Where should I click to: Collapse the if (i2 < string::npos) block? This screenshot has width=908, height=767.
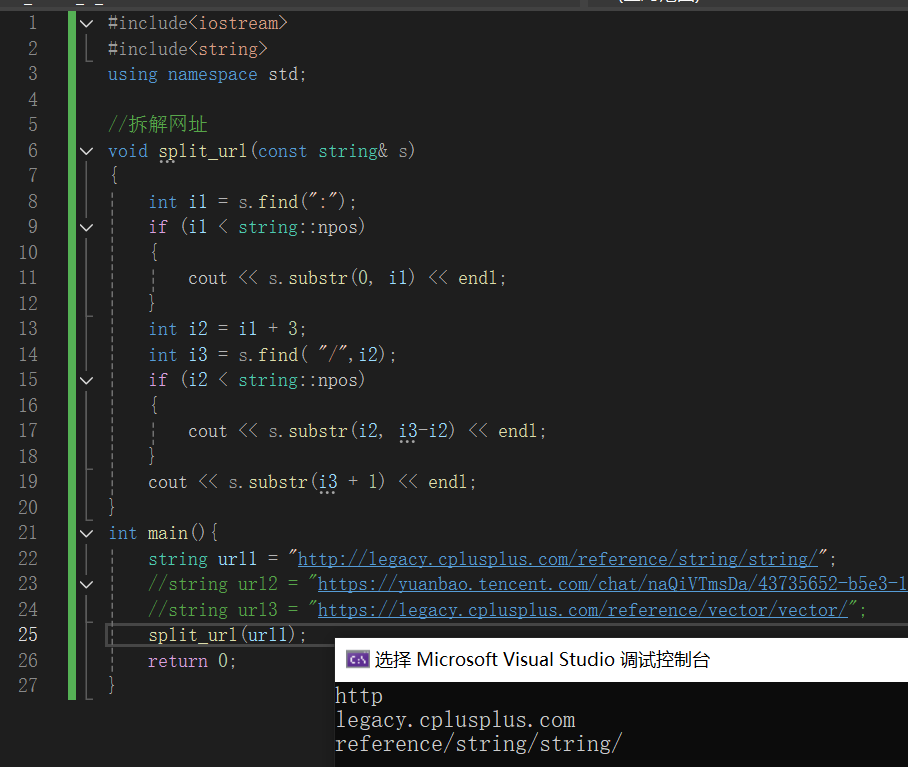86,380
